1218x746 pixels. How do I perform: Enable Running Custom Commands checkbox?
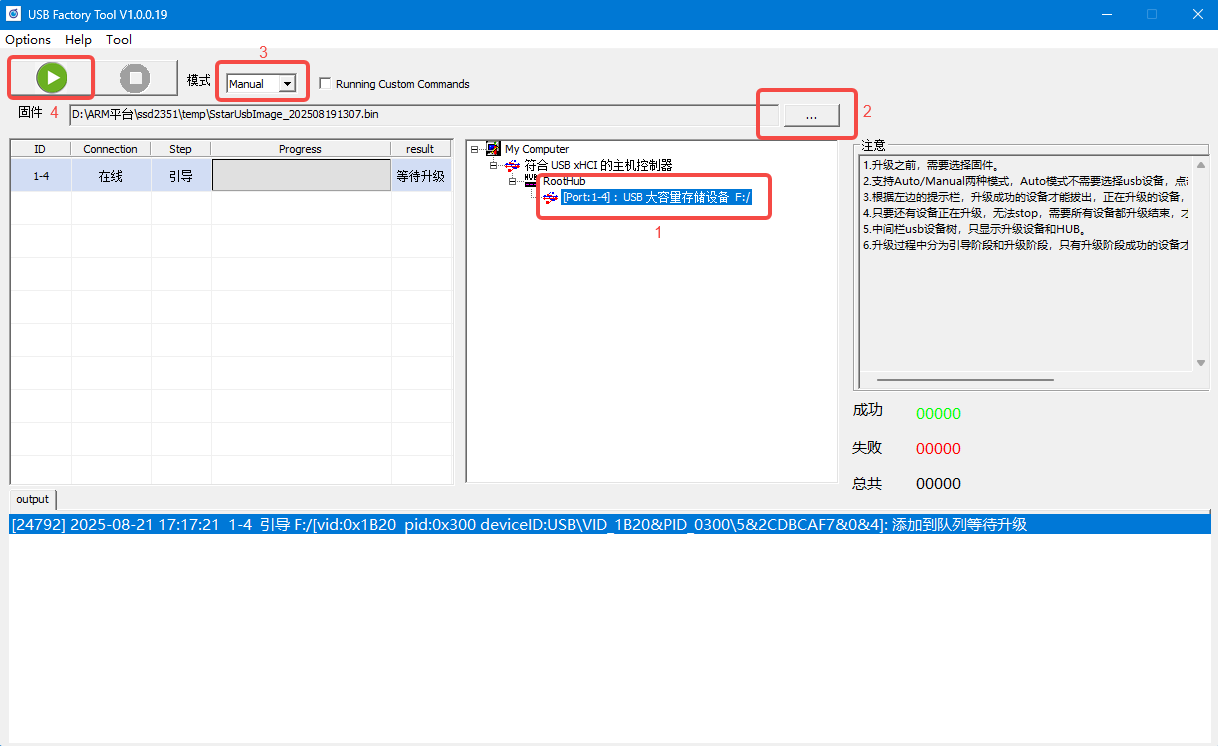coord(325,84)
